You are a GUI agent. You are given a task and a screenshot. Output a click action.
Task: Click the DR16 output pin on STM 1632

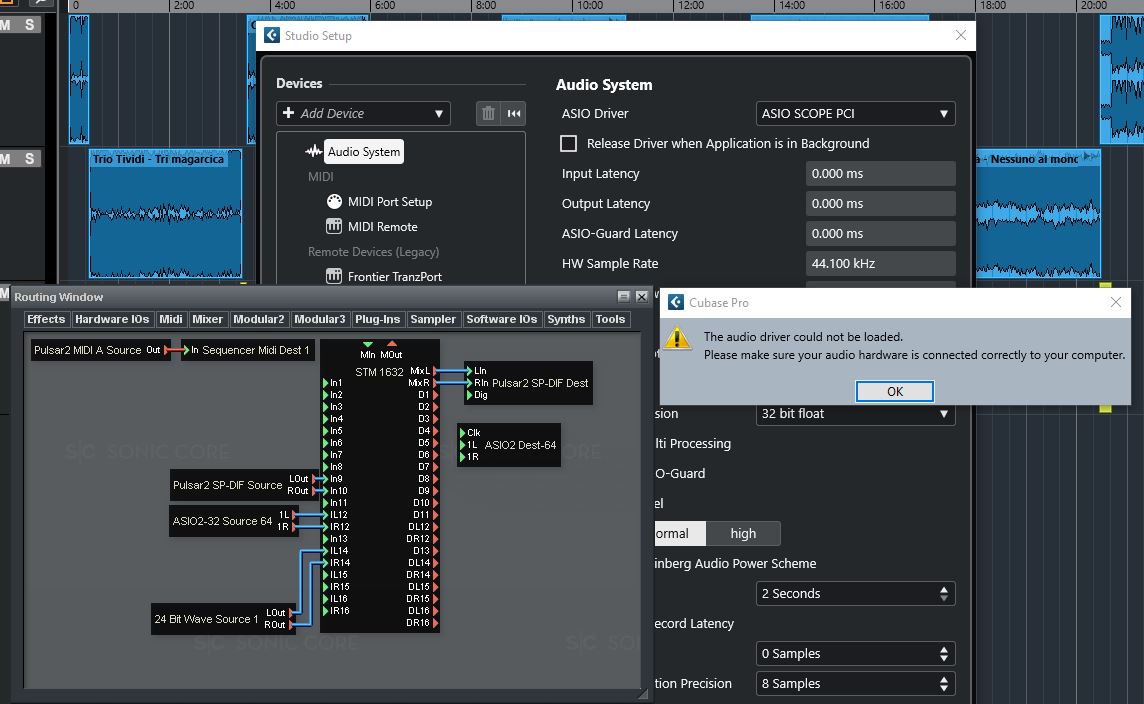pos(436,623)
